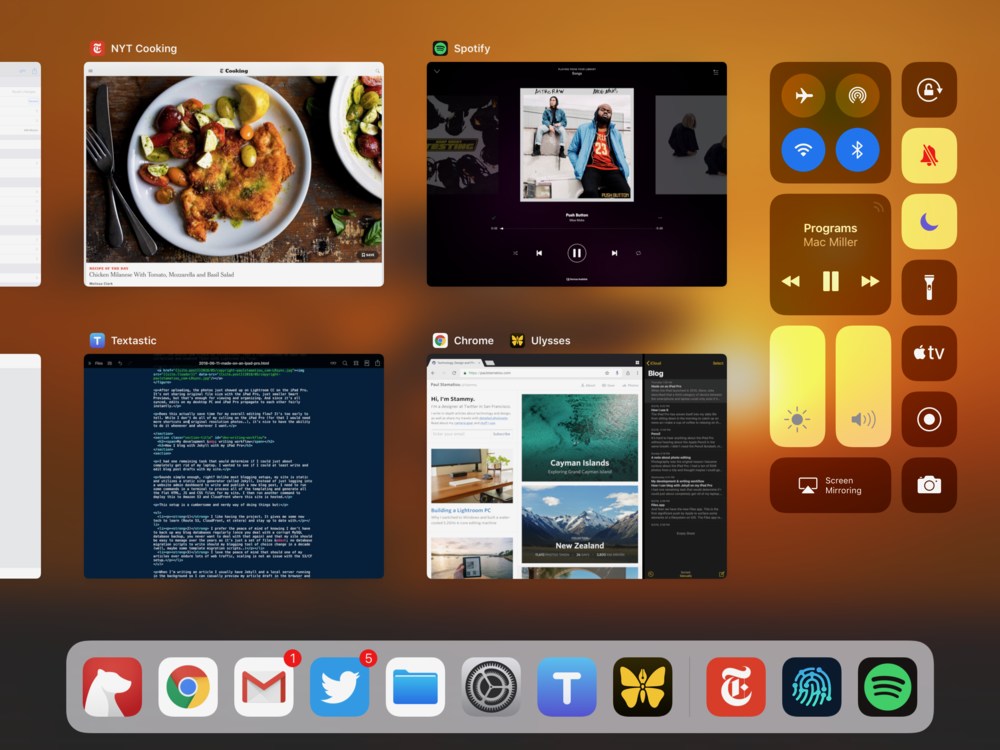
Task: Open Screen Mirroring options
Action: pyautogui.click(x=830, y=486)
